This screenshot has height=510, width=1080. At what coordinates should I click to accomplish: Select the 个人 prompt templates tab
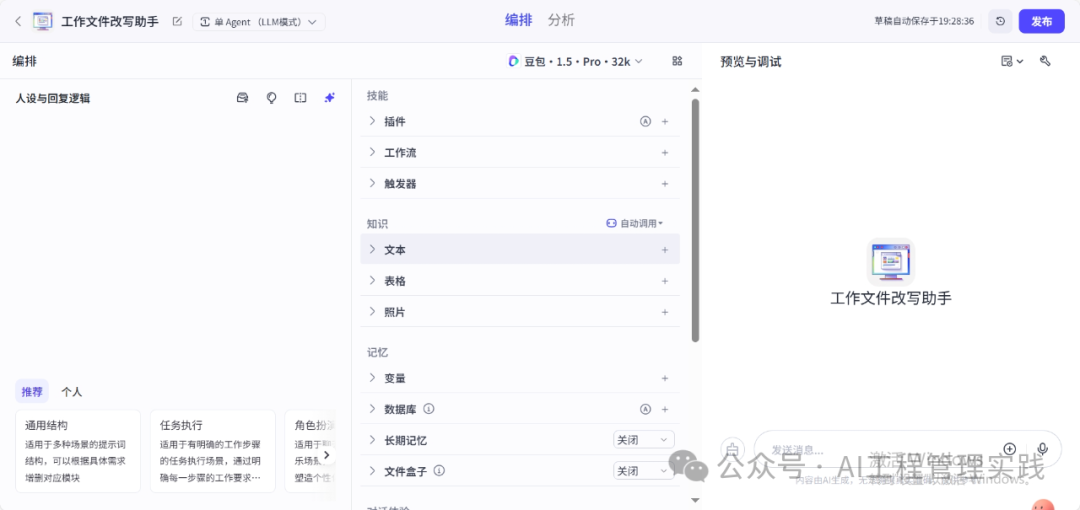71,392
